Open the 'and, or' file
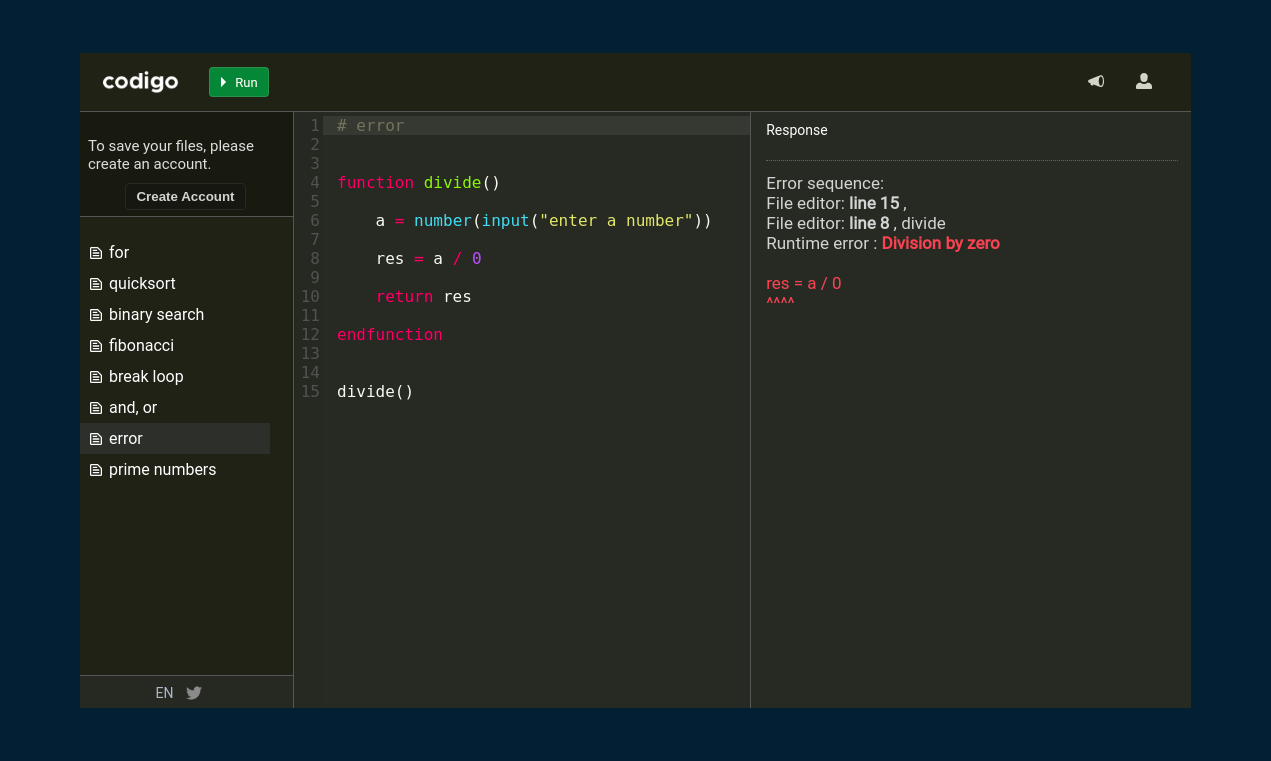 click(175, 407)
